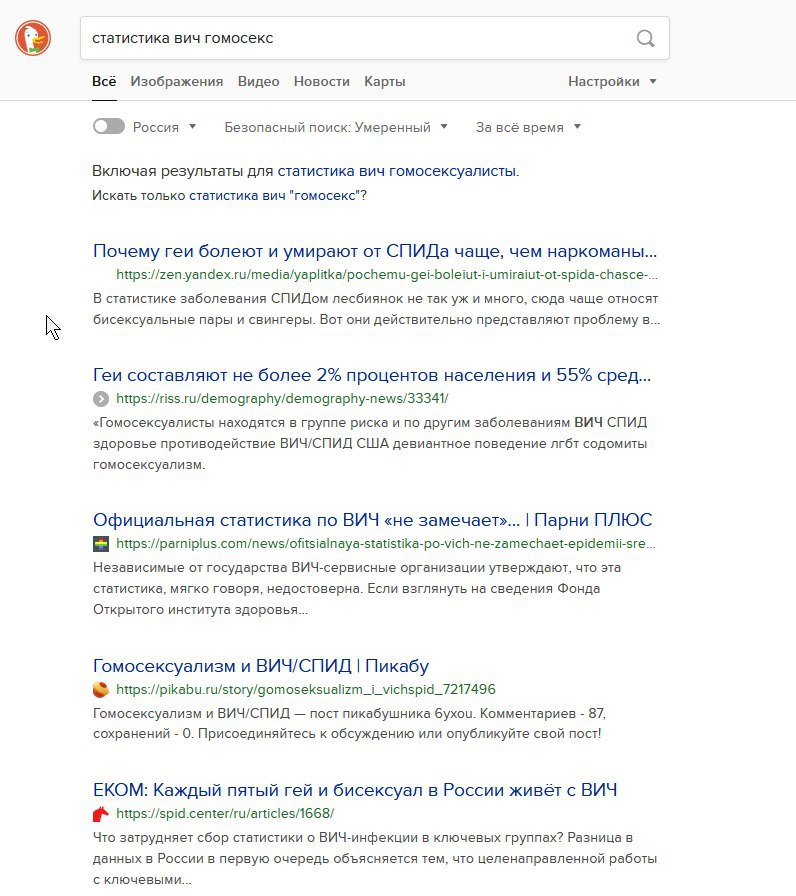Click snippet beginning Независимые от государства
The width and height of the screenshot is (796, 896).
[x=357, y=589]
